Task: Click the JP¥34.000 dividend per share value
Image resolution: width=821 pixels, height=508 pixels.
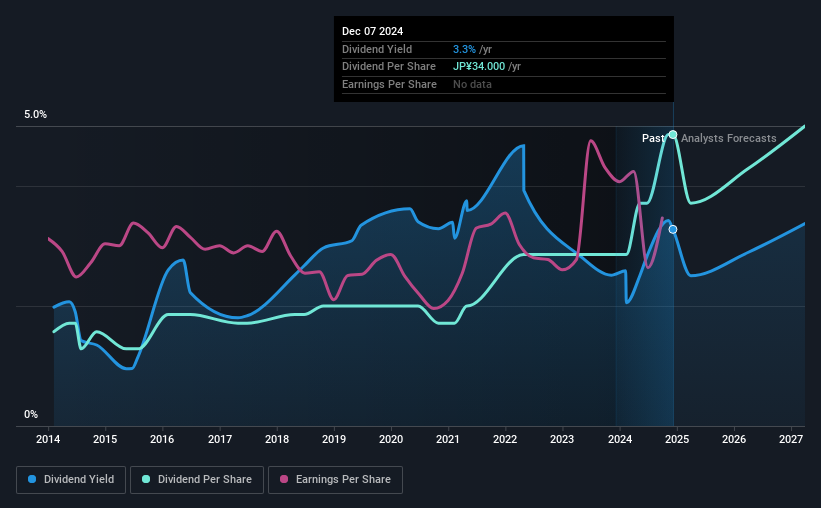Action: [479, 67]
